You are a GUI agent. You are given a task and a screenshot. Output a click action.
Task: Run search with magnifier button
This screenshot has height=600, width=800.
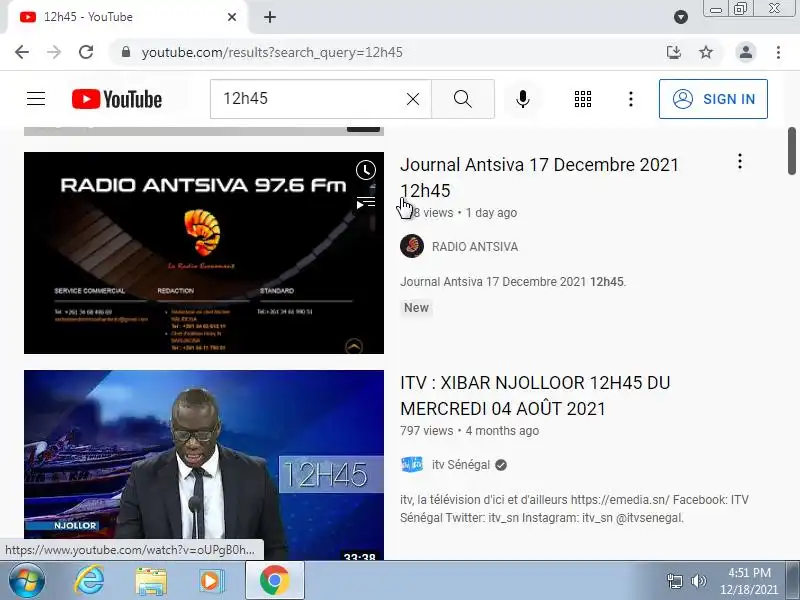coord(463,99)
